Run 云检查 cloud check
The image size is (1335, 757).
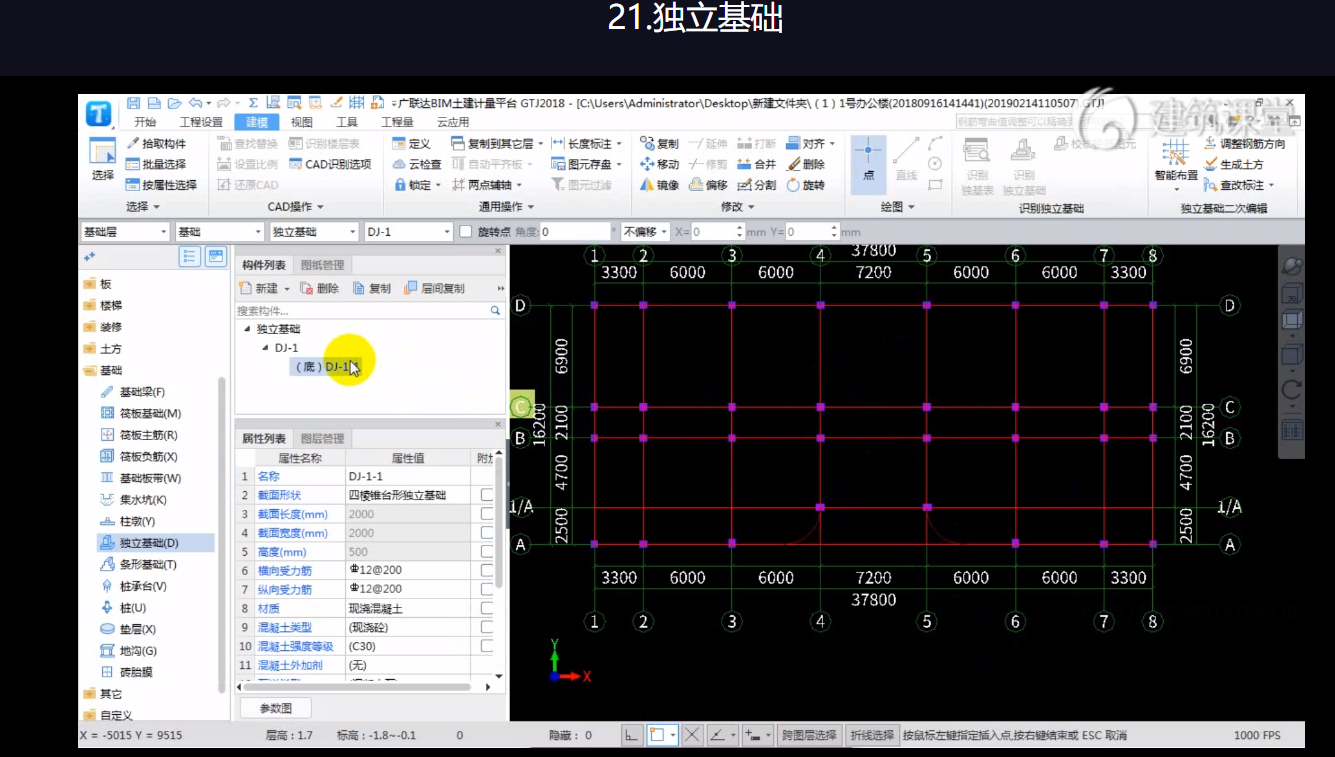(416, 164)
